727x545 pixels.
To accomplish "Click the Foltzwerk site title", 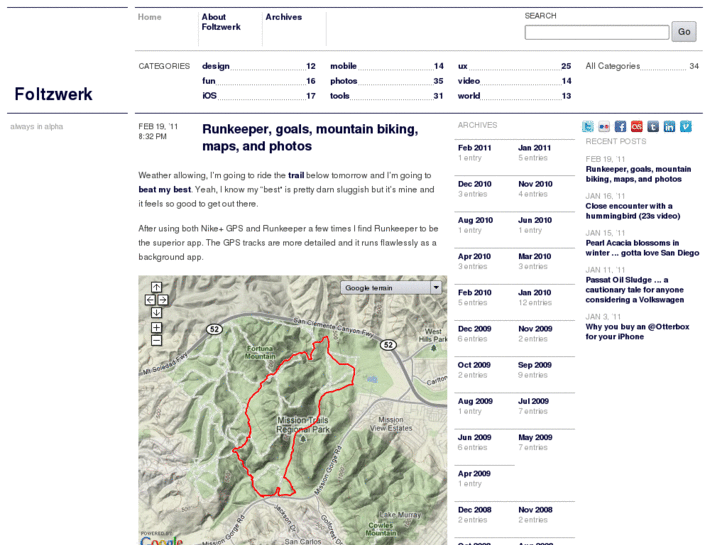I will pyautogui.click(x=53, y=94).
